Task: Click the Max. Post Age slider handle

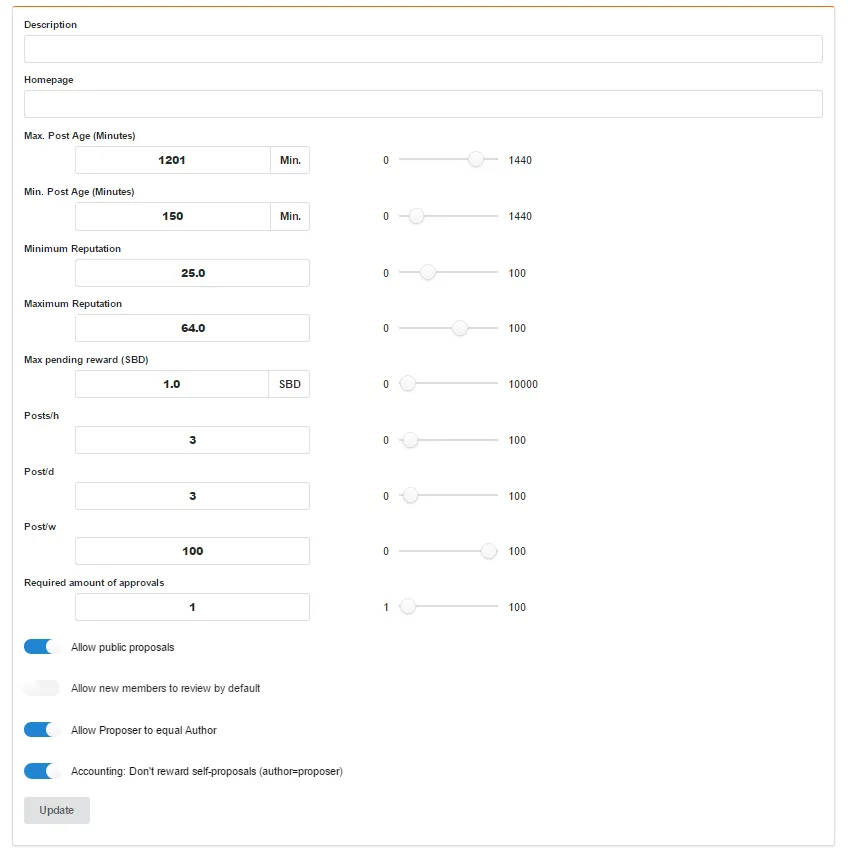Action: 476,159
